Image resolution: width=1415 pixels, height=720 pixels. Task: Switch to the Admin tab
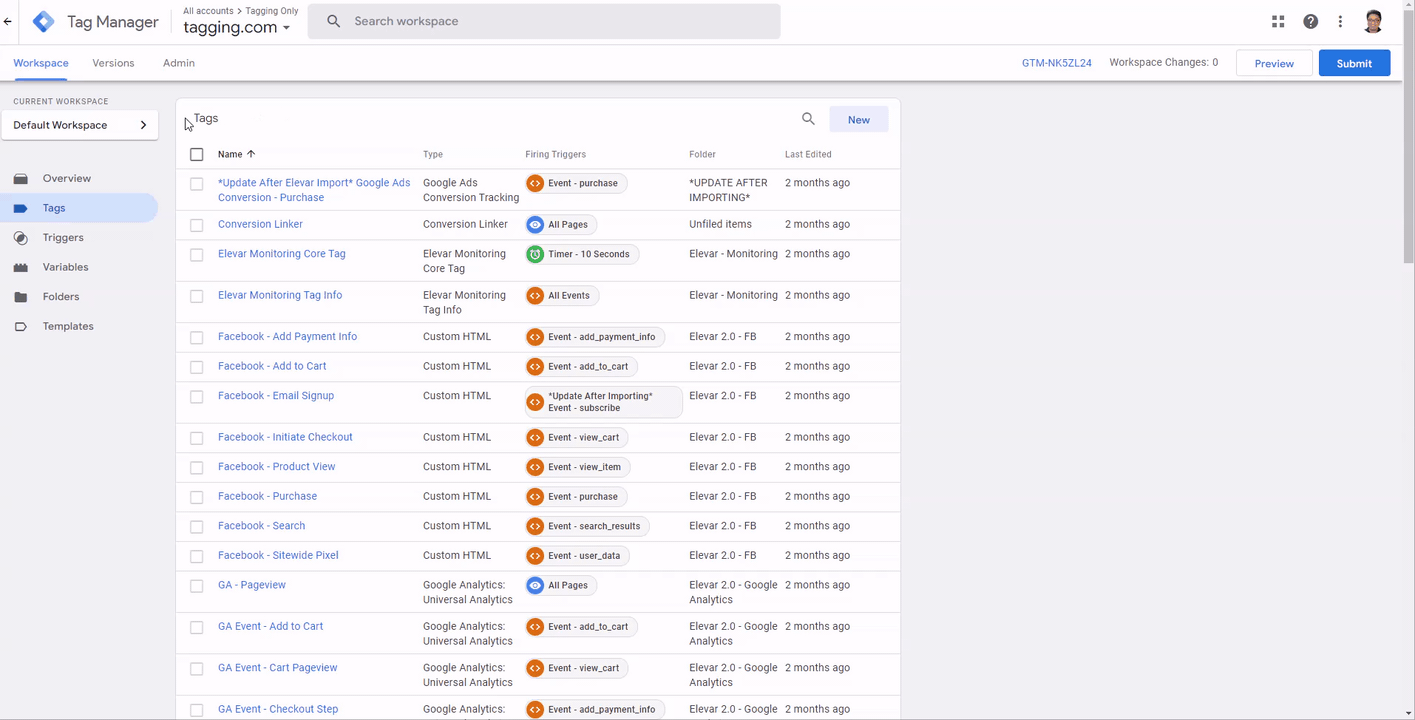click(179, 63)
